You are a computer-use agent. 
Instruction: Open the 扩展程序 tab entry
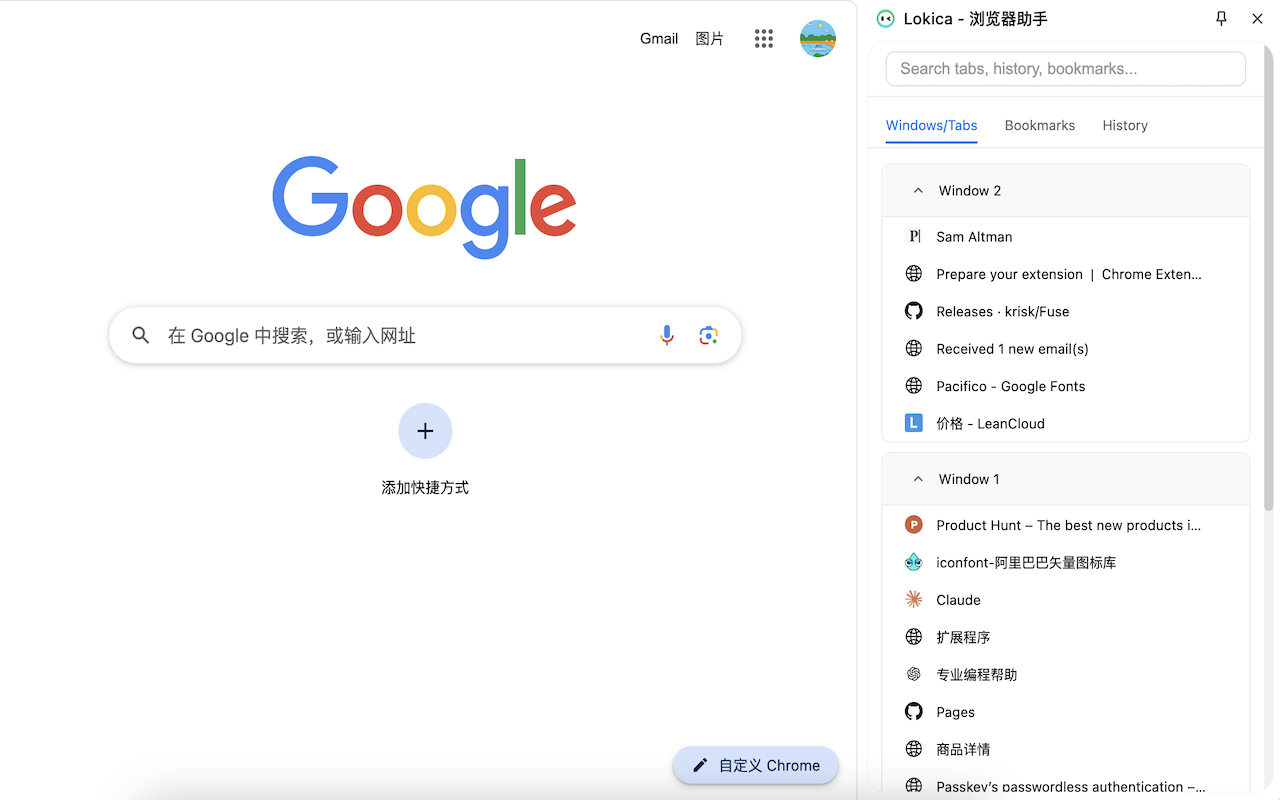click(1066, 637)
